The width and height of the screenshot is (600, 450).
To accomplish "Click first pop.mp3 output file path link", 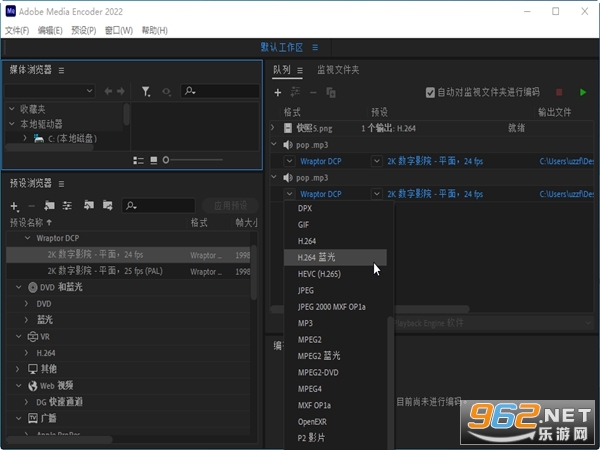I will tap(566, 161).
